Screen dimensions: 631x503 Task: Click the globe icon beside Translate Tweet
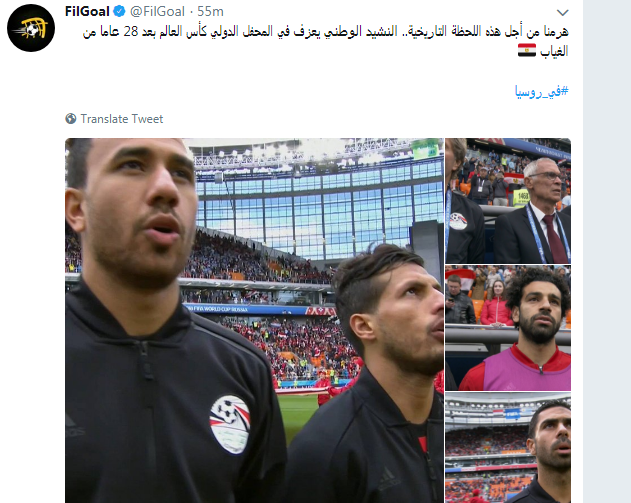point(70,119)
